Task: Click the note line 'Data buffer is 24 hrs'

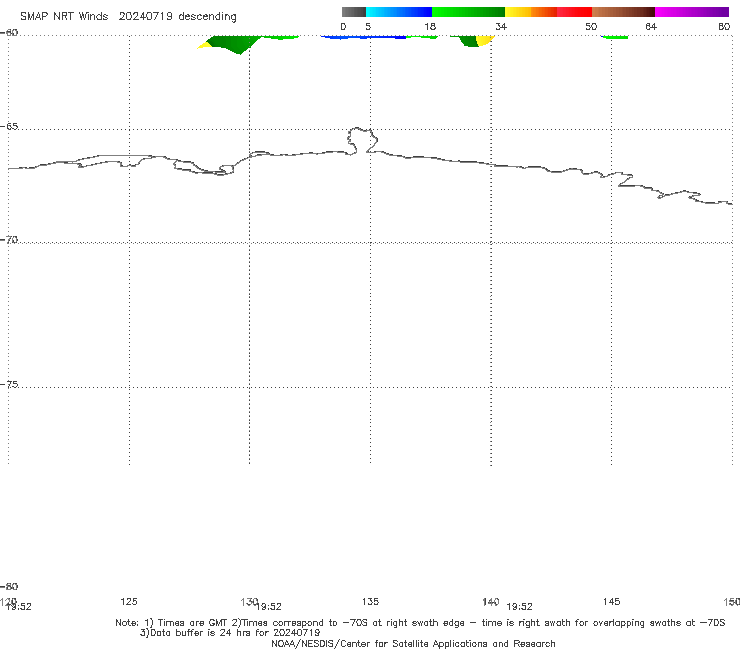Action: [x=230, y=633]
